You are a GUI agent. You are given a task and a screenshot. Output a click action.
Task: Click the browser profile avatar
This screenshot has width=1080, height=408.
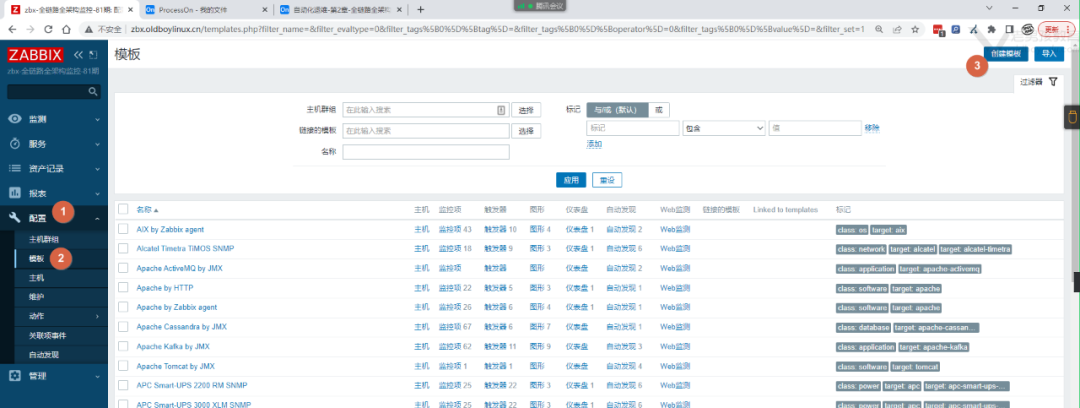coord(1028,30)
